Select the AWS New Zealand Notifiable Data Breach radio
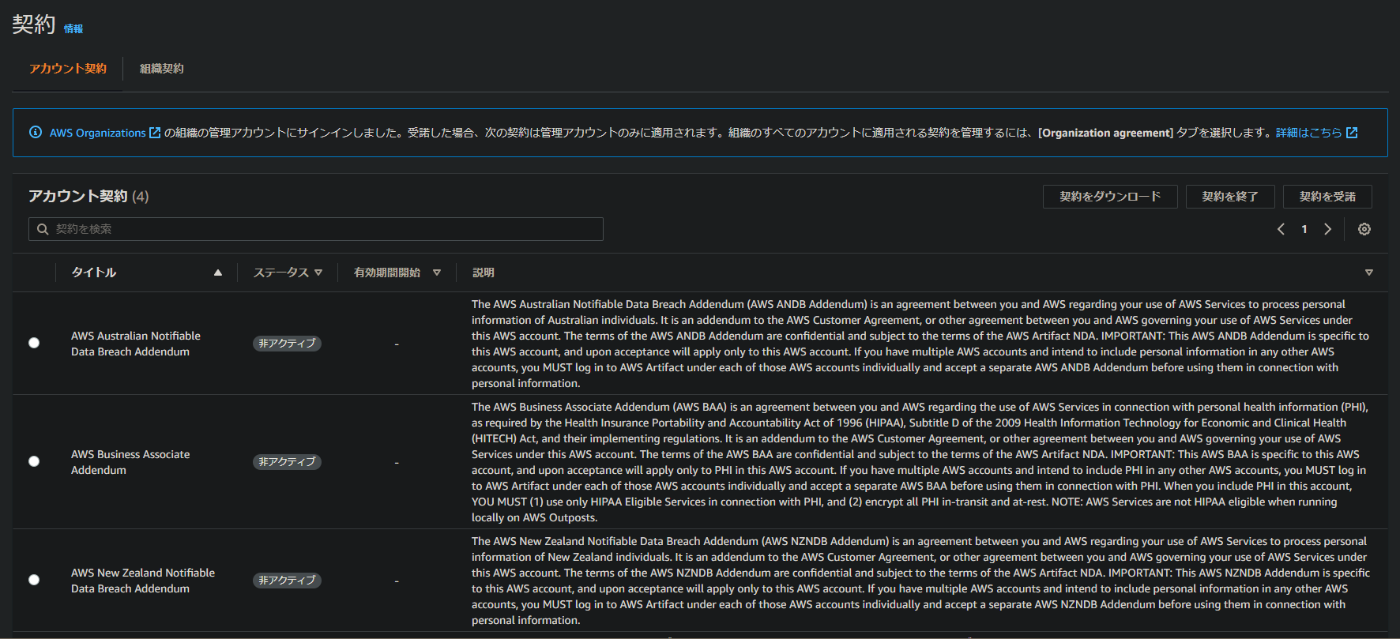This screenshot has width=1400, height=639. [x=34, y=580]
